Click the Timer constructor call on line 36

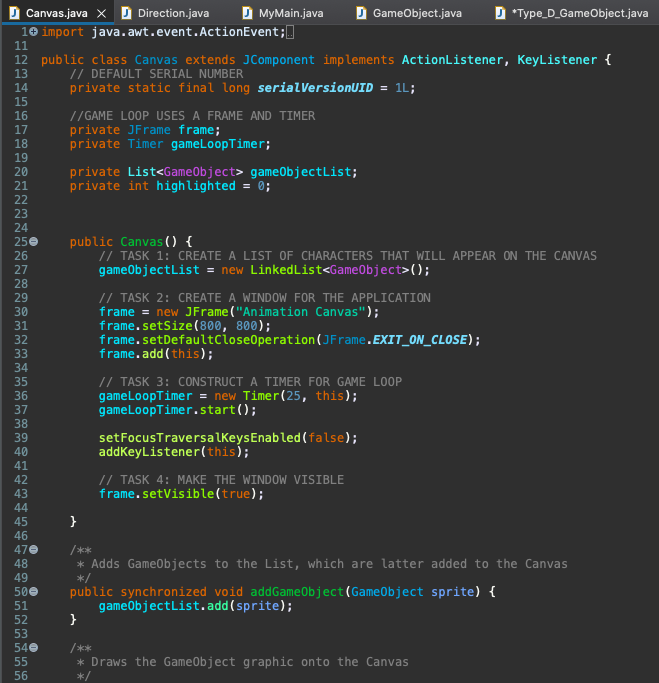[x=261, y=396]
